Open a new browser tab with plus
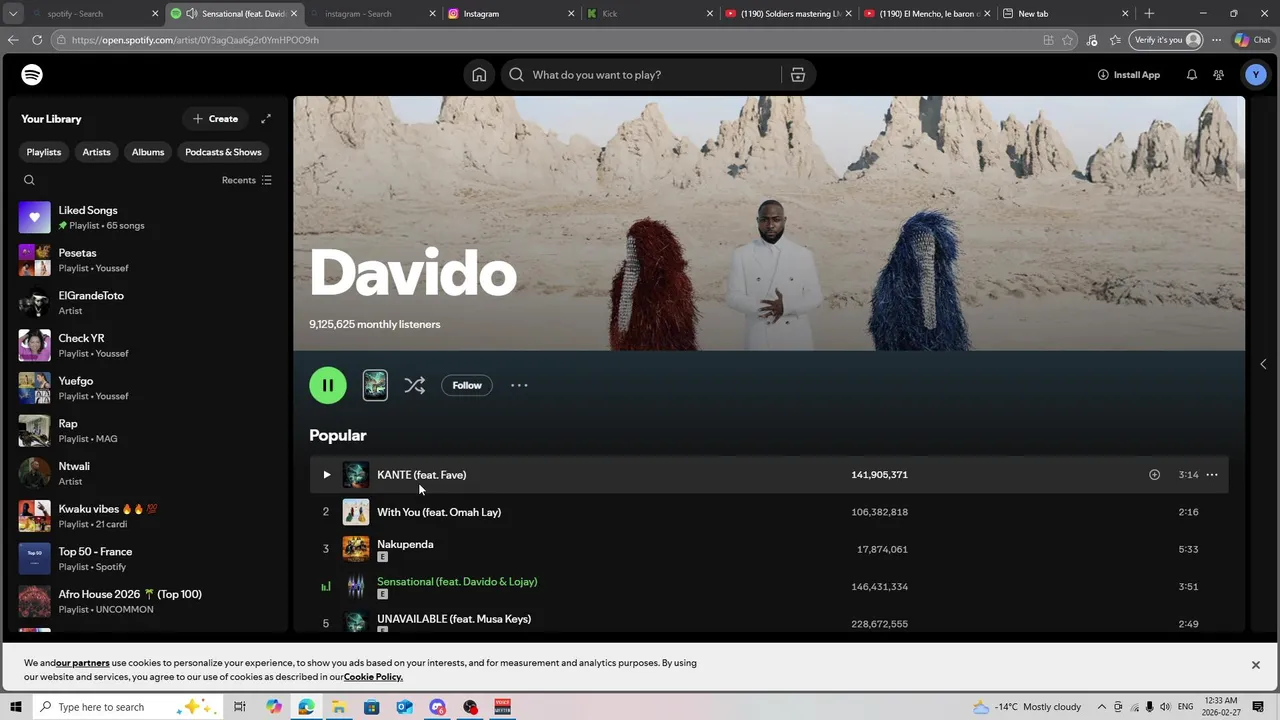The image size is (1280, 720). point(1149,14)
